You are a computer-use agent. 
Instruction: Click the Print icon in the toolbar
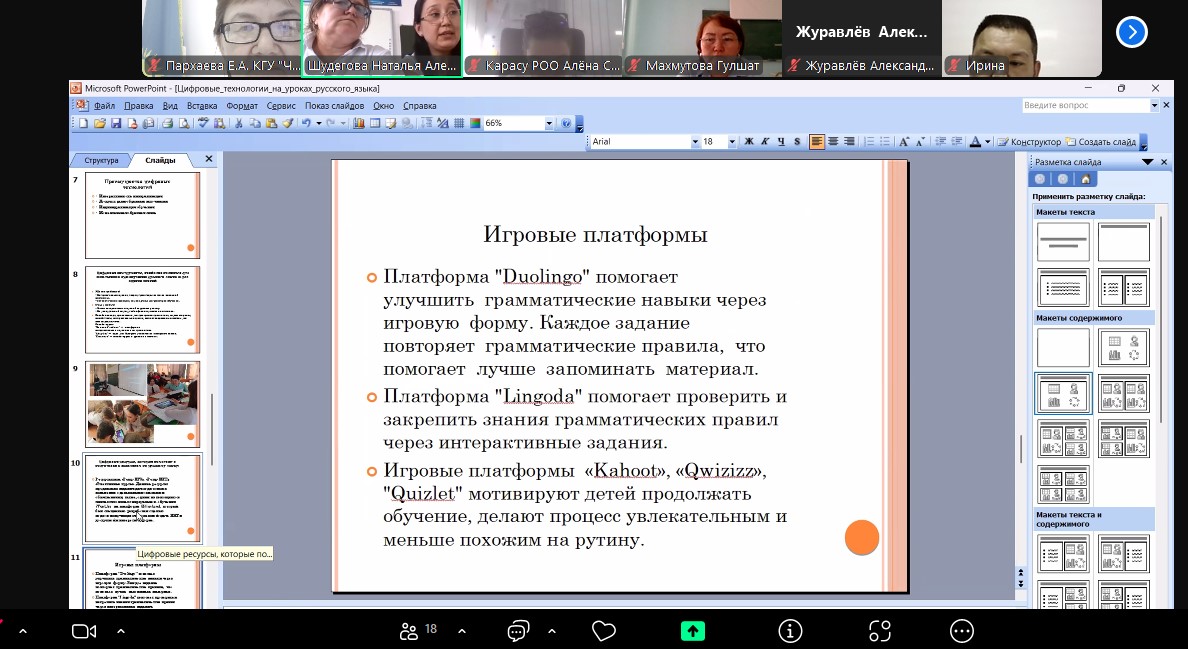click(168, 124)
